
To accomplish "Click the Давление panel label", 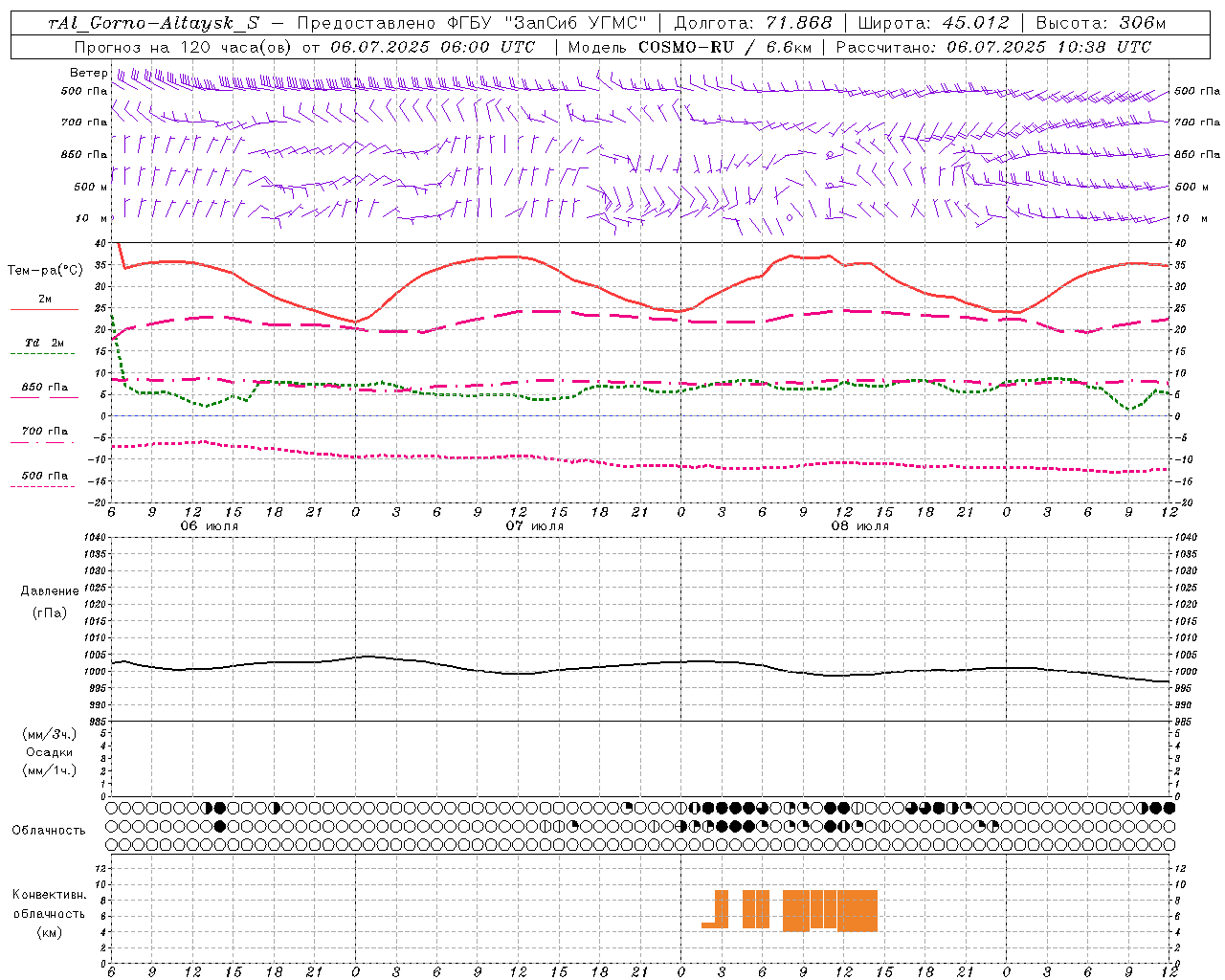I will [x=50, y=591].
